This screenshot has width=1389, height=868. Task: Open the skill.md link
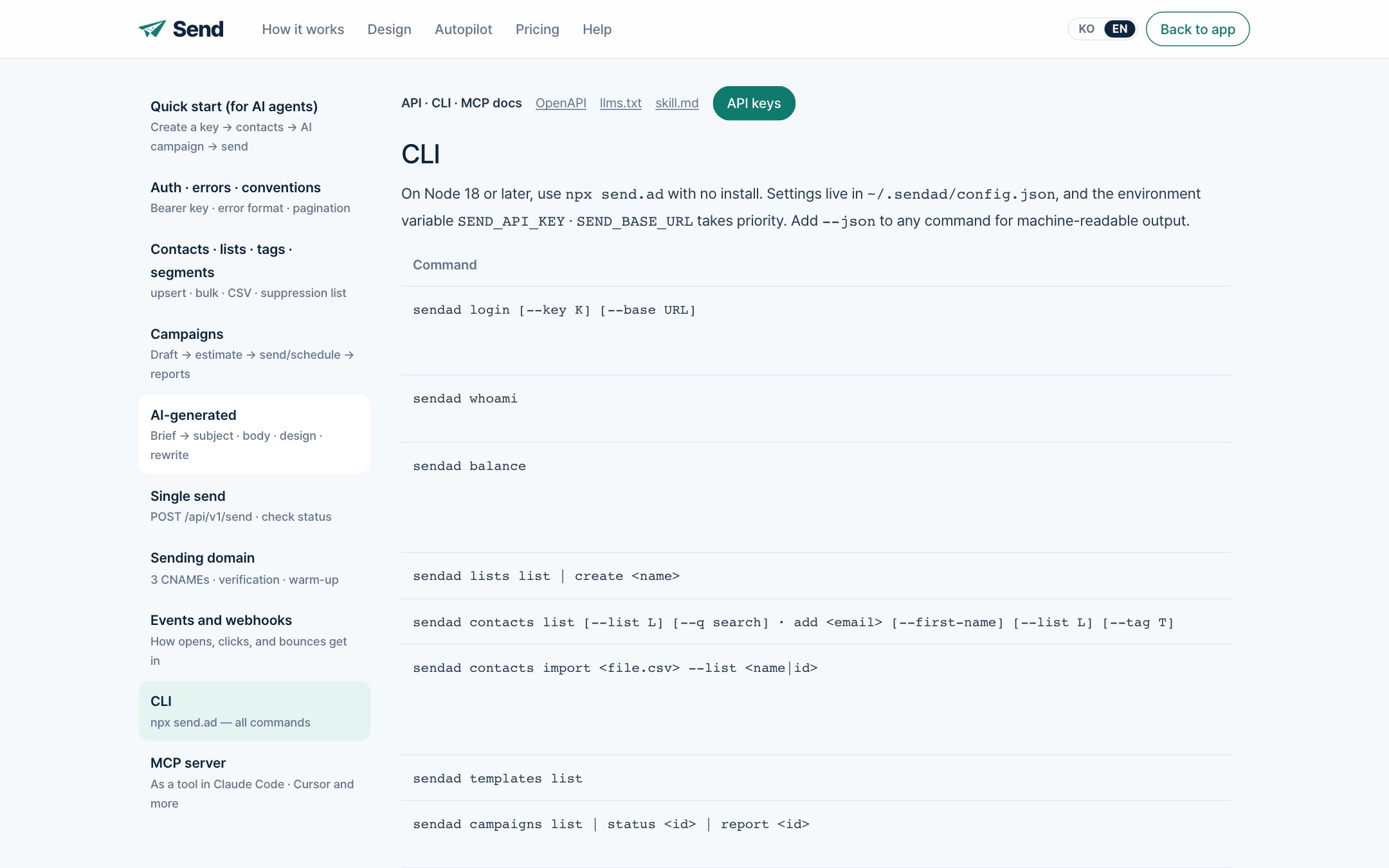tap(676, 103)
